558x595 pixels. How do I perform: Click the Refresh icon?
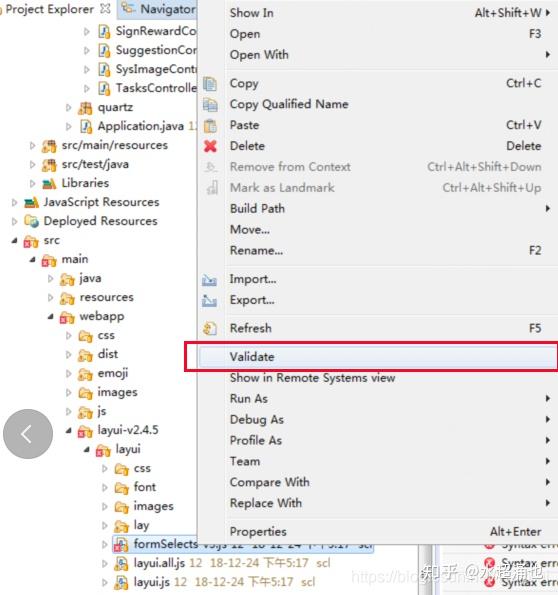210,329
